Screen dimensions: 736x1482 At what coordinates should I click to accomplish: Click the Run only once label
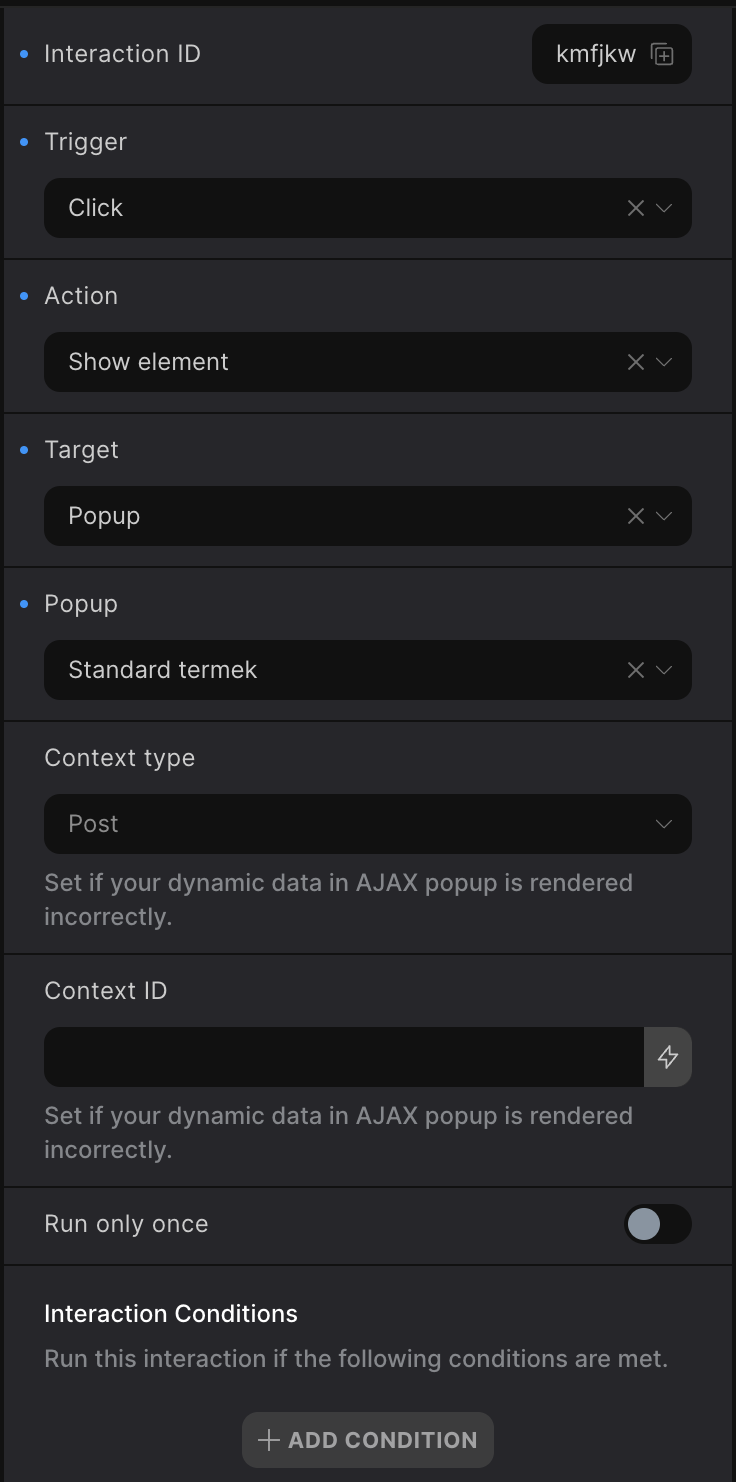[x=126, y=1224]
